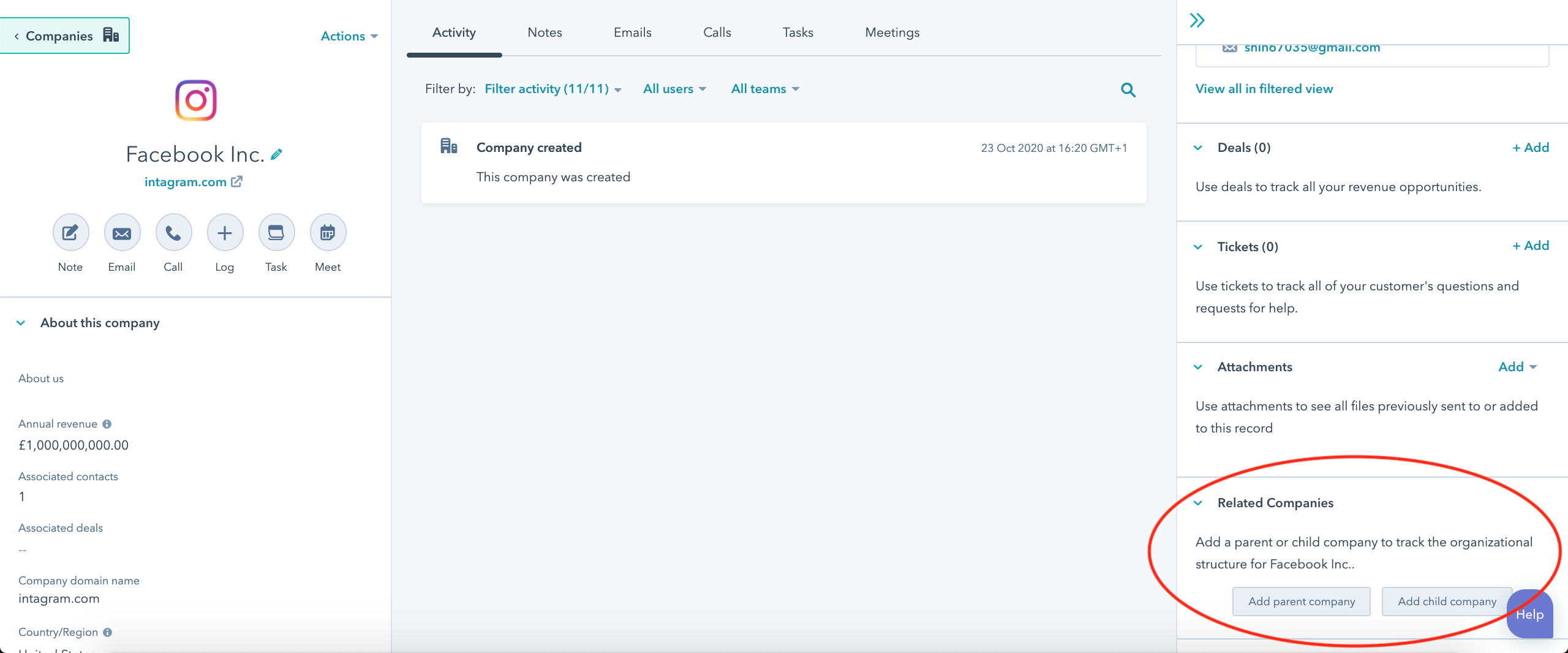Screen dimensions: 1568x653
Task: Start a call with the Call icon
Action: pyautogui.click(x=173, y=233)
